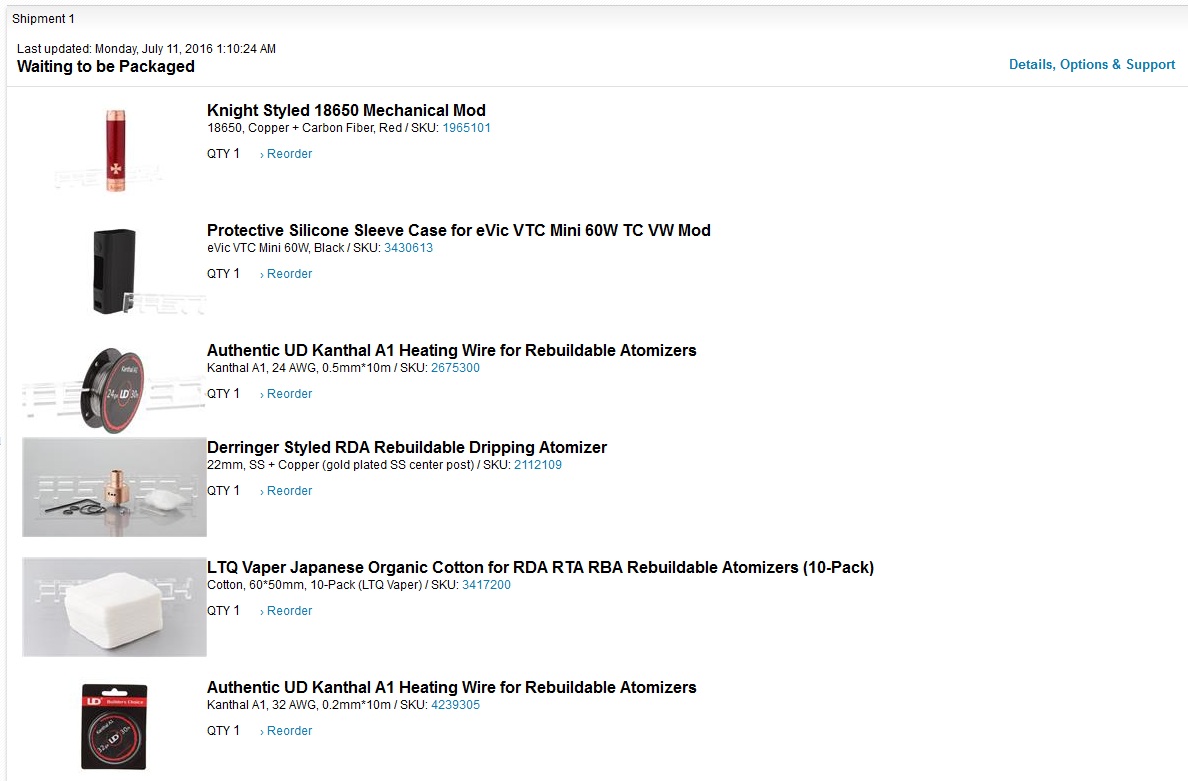The image size is (1188, 781).
Task: Reorder the Knight Styled Mechanical Mod
Action: click(286, 154)
